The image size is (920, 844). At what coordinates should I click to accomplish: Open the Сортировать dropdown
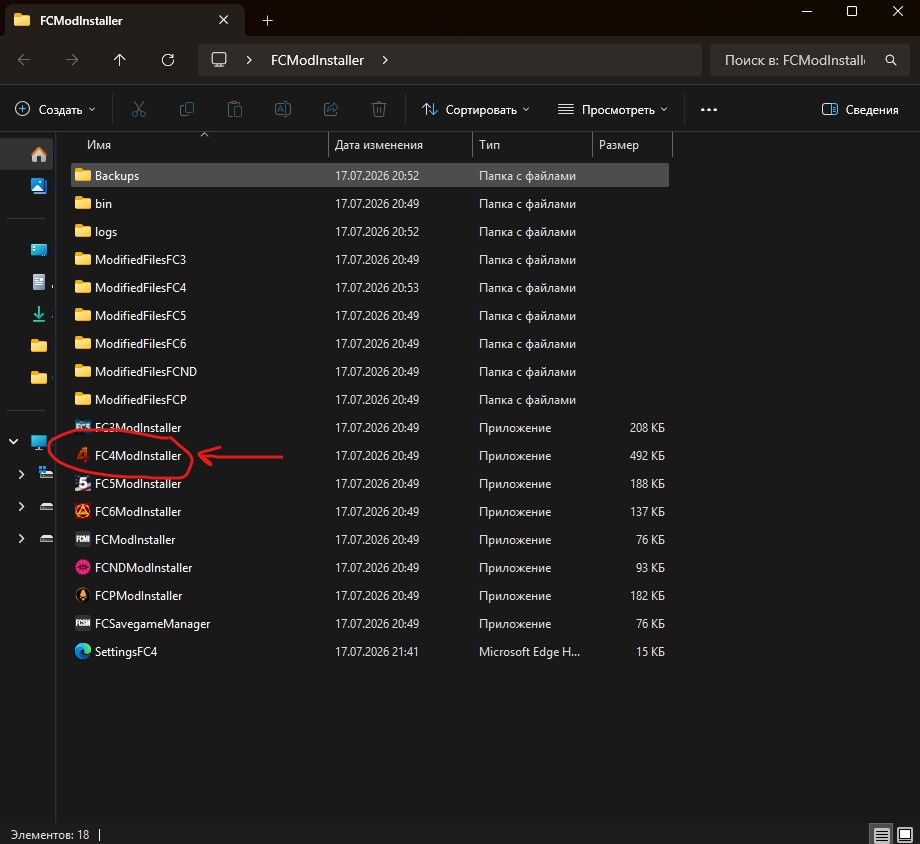tap(476, 110)
